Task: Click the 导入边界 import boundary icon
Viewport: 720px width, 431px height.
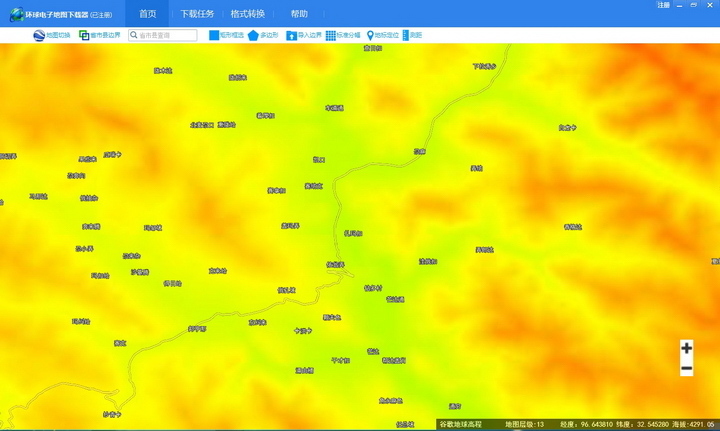Action: point(292,35)
